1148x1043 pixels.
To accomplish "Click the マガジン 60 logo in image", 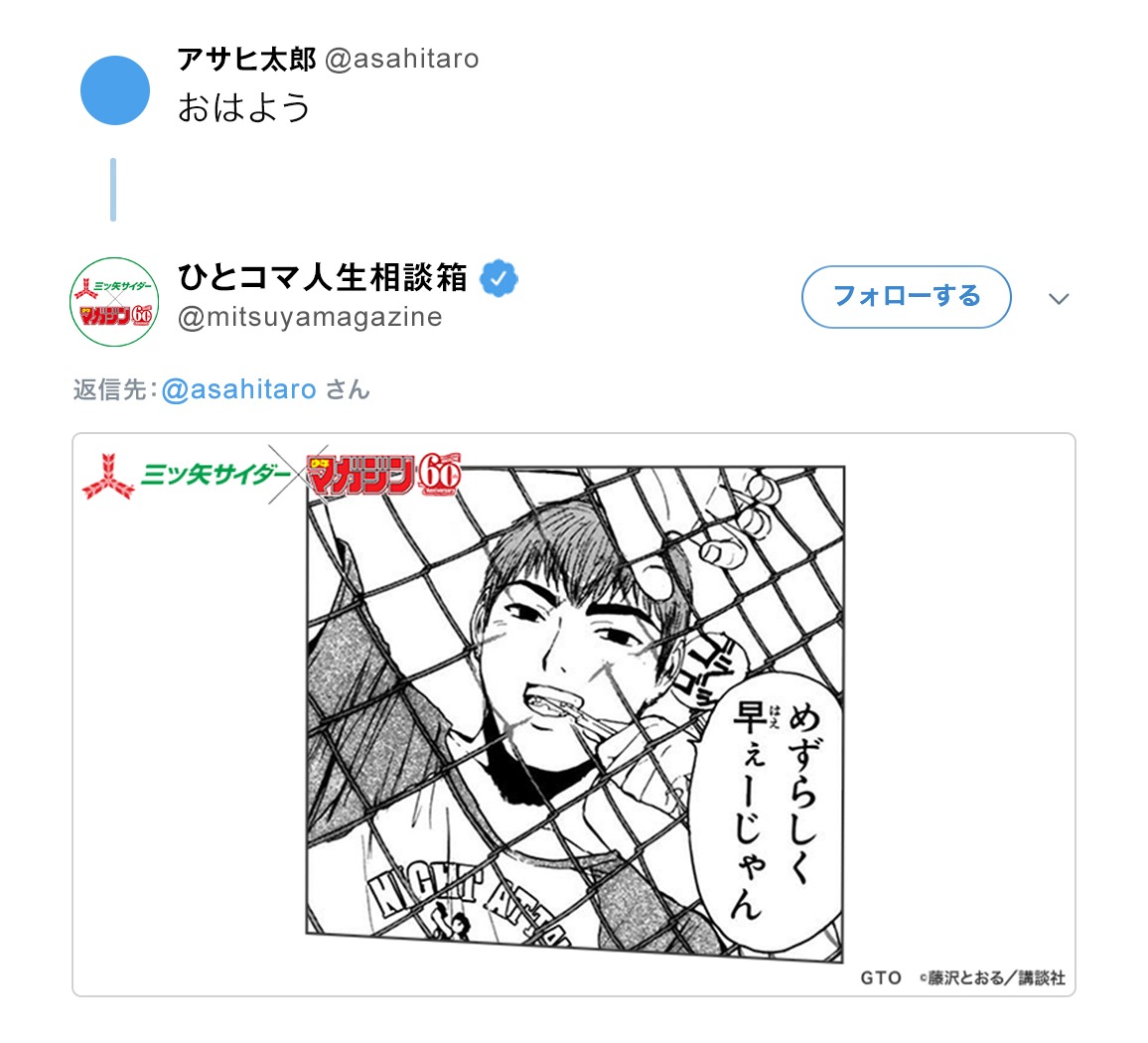I will click(x=384, y=475).
